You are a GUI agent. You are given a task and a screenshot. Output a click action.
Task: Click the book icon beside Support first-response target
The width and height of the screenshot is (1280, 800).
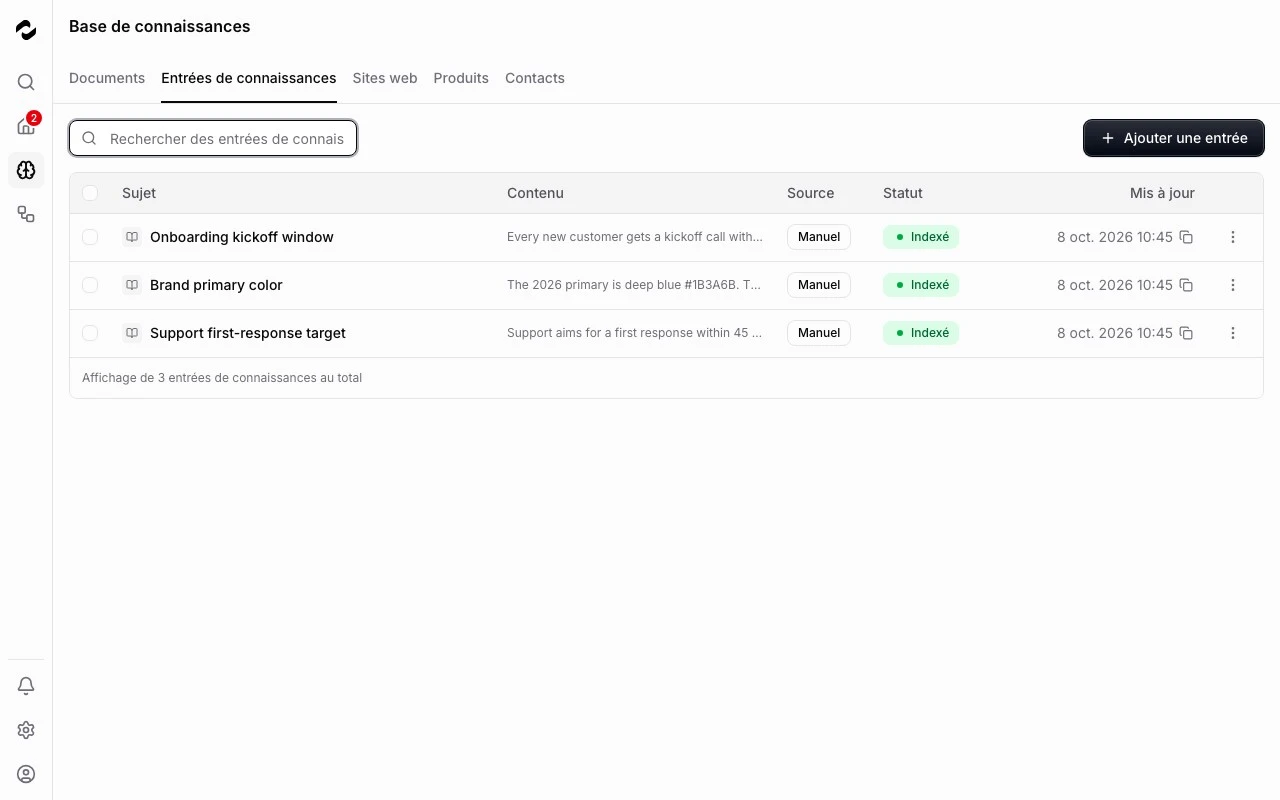132,333
